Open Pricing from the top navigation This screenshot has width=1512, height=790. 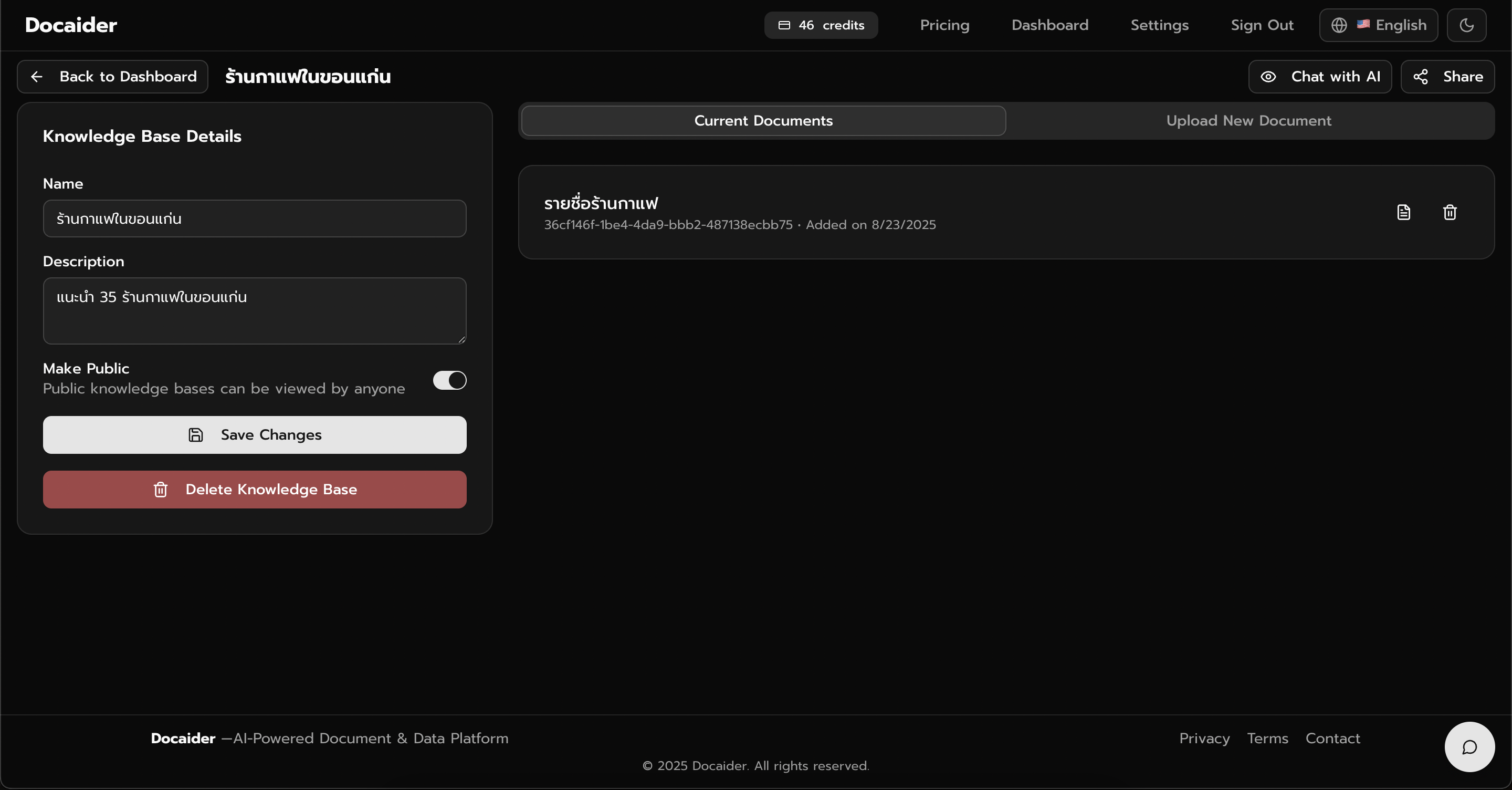[944, 25]
